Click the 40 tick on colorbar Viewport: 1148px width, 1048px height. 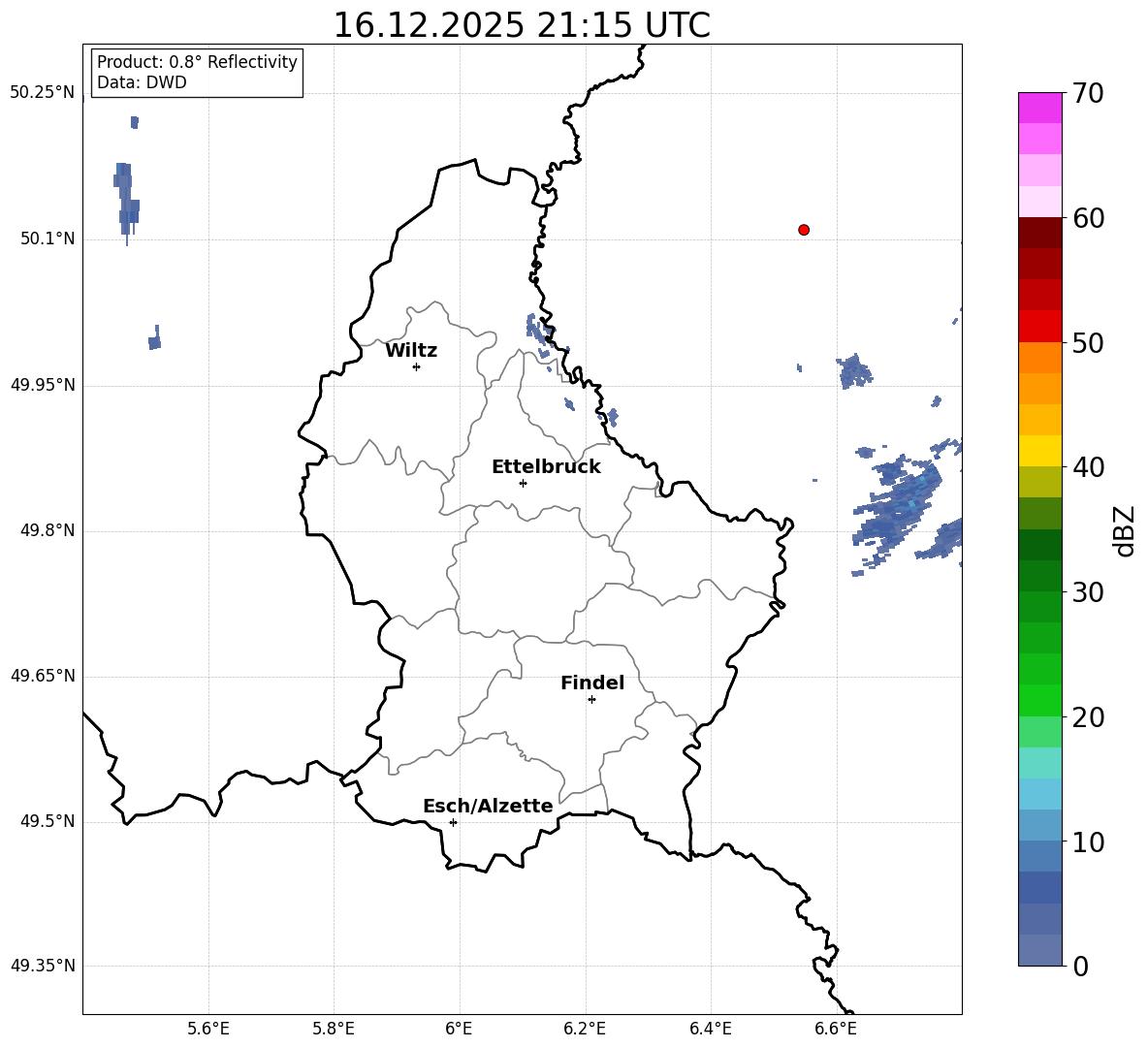tap(1087, 467)
